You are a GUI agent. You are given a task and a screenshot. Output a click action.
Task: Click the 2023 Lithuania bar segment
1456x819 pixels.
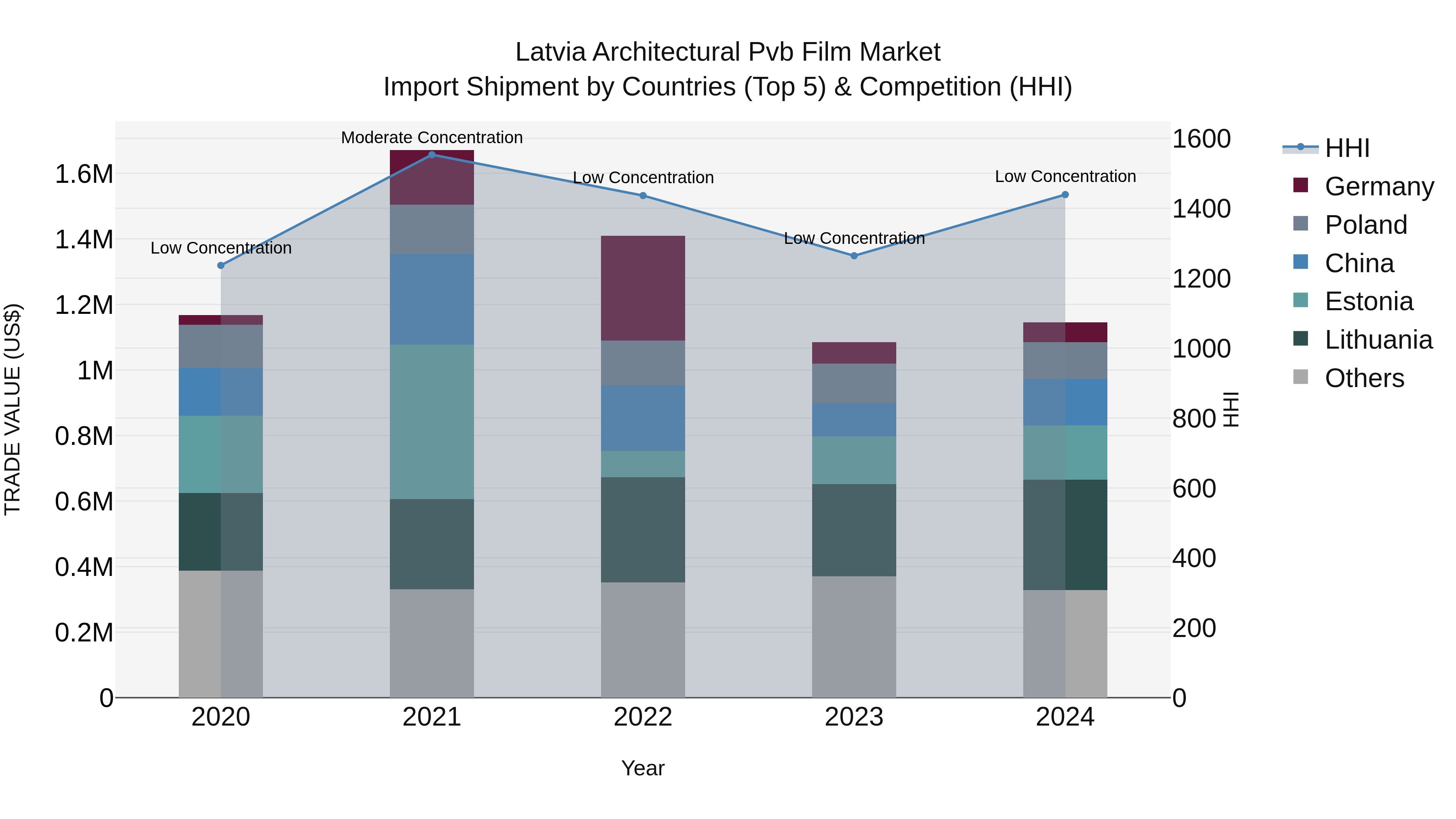point(854,530)
